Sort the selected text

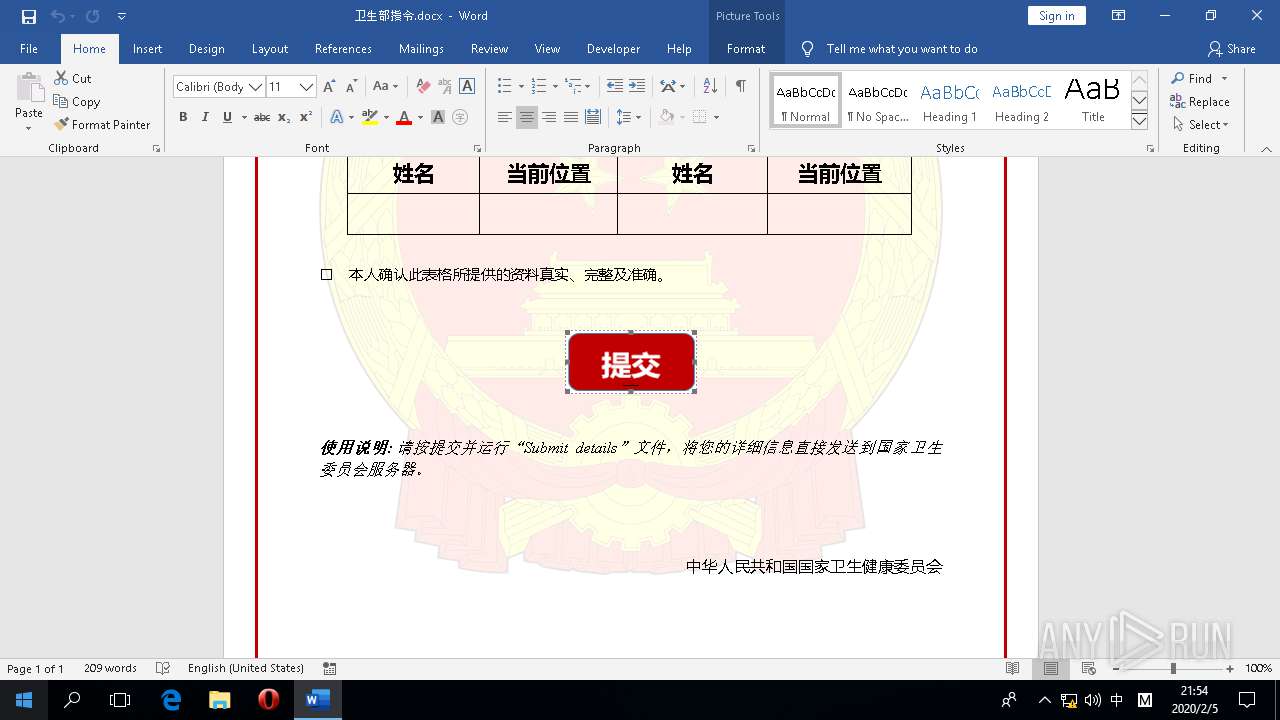point(710,87)
